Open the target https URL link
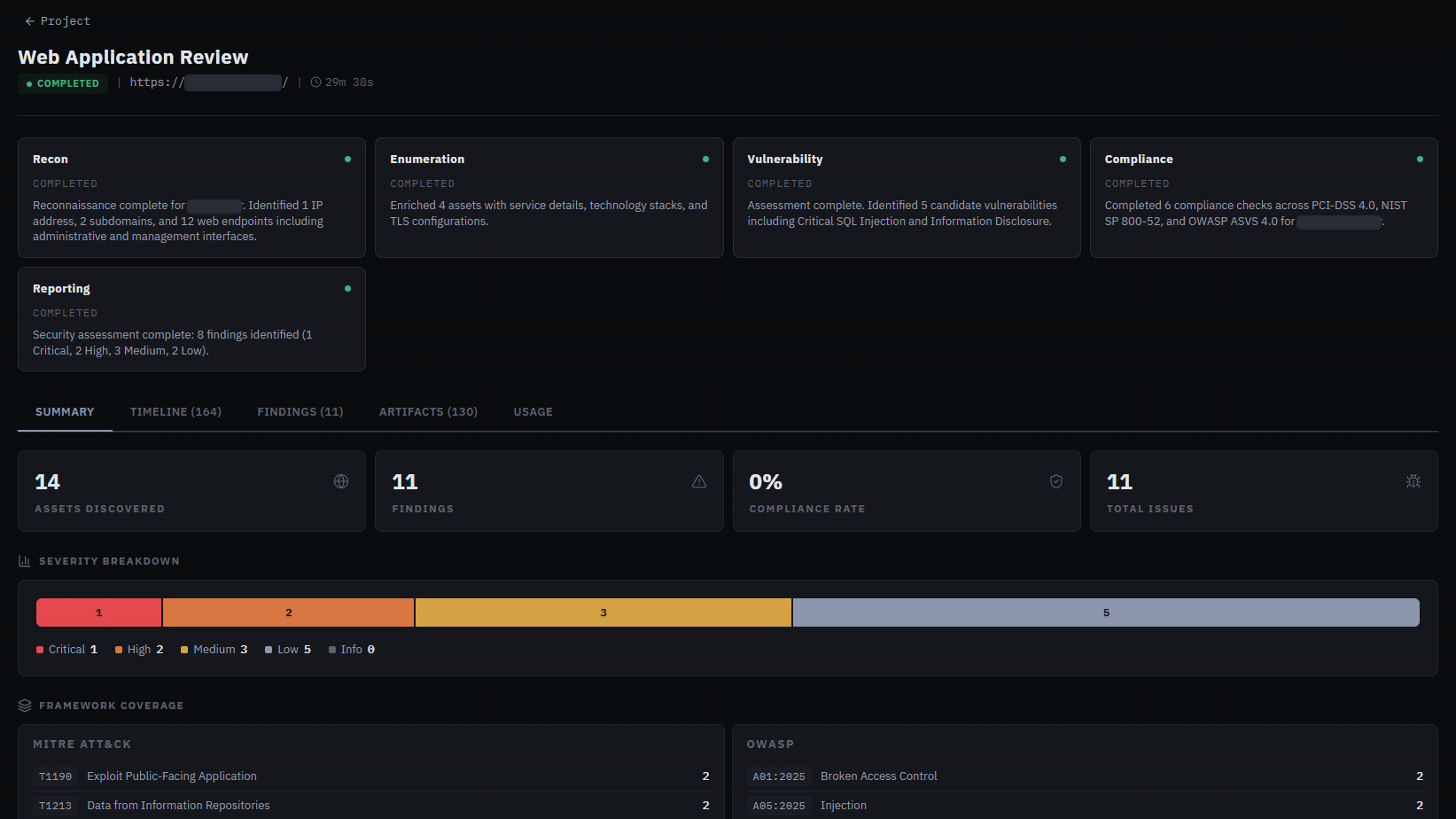This screenshot has width=1456, height=819. [x=209, y=82]
